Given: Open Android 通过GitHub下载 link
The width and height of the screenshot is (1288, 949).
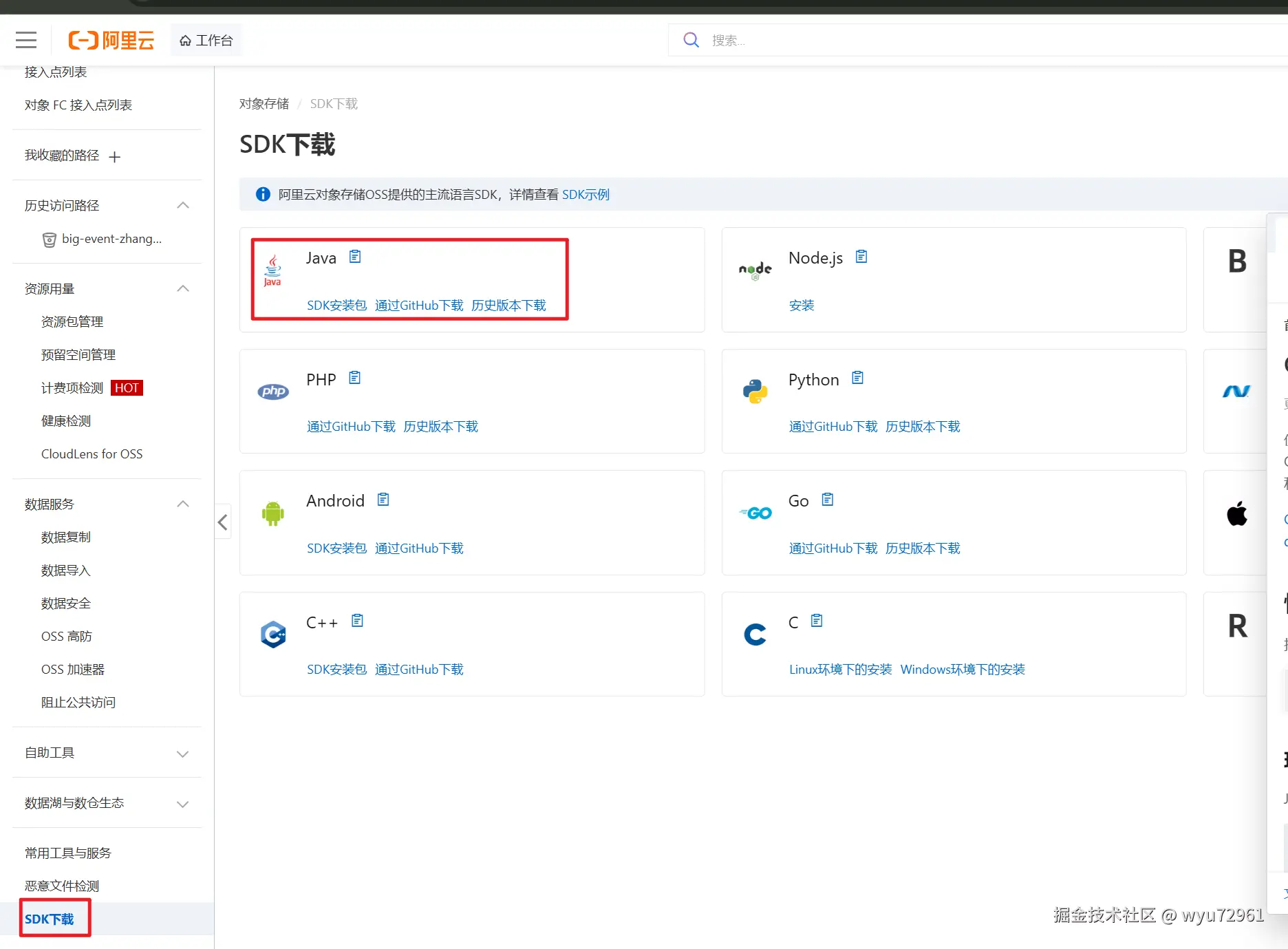Looking at the screenshot, I should click(x=420, y=548).
